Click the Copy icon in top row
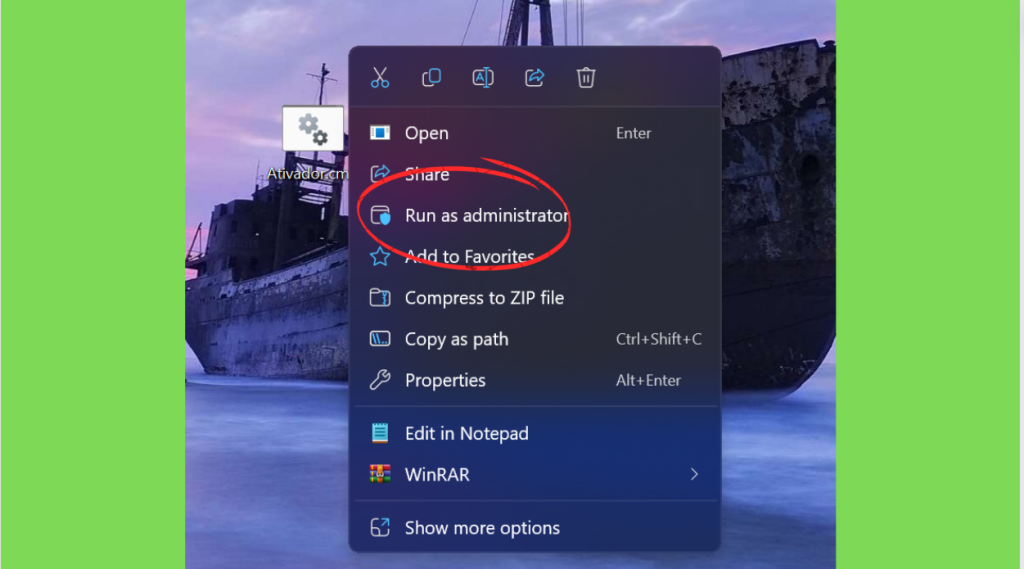The image size is (1024, 569). (431, 78)
